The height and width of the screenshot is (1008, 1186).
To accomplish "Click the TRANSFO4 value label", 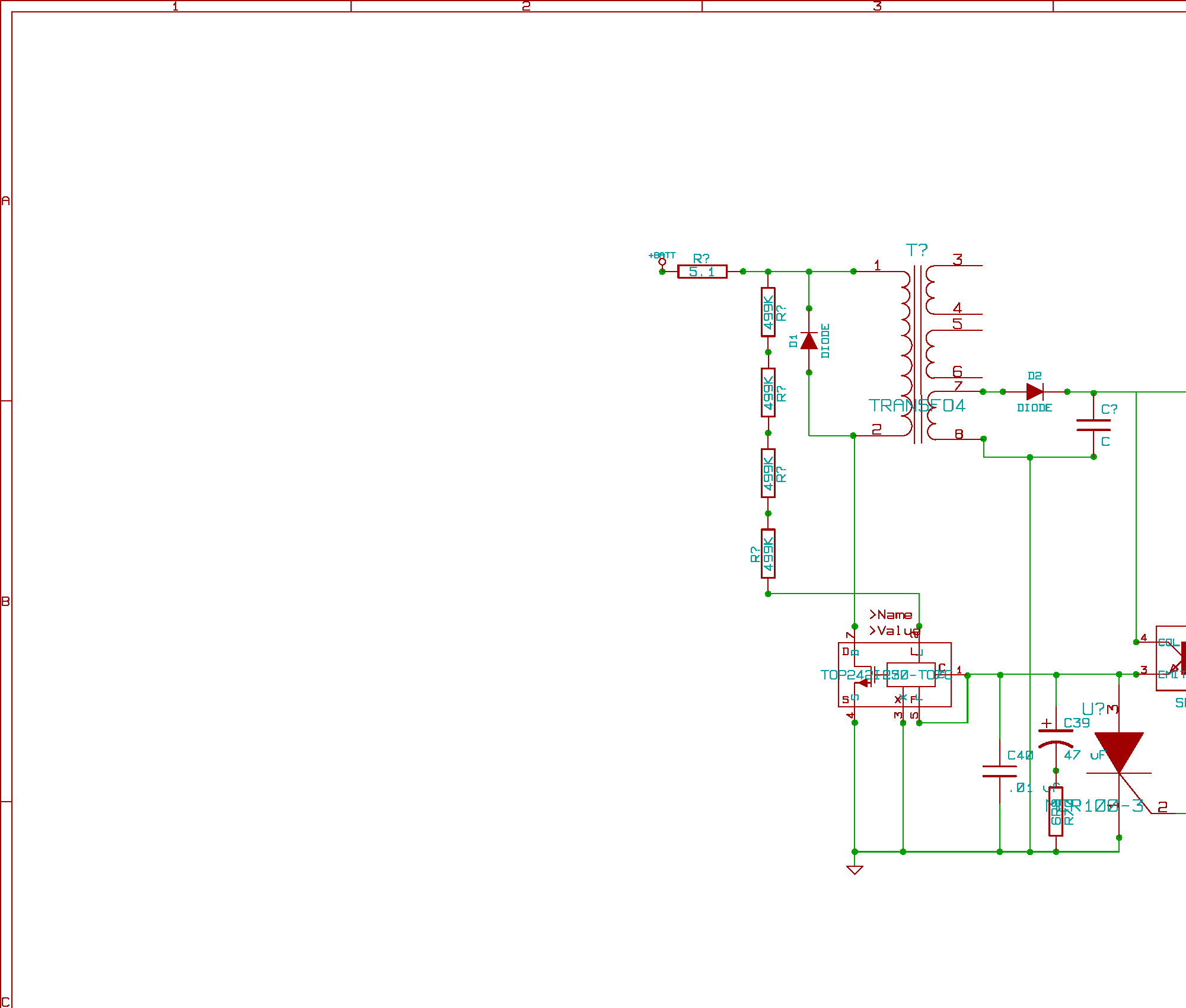I will [917, 406].
